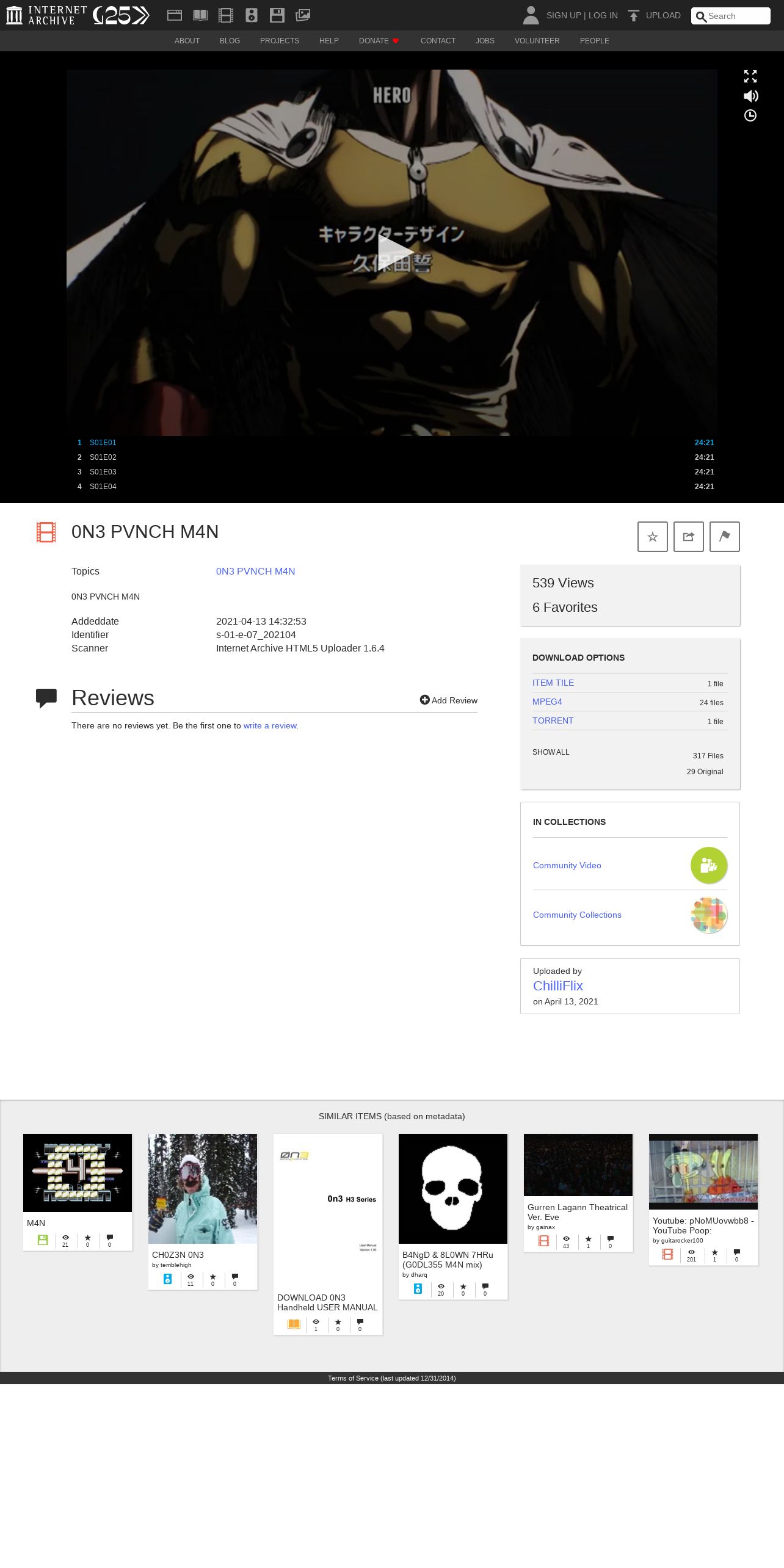The width and height of the screenshot is (784, 1568).
Task: Open Community Video collection green icon
Action: click(709, 865)
